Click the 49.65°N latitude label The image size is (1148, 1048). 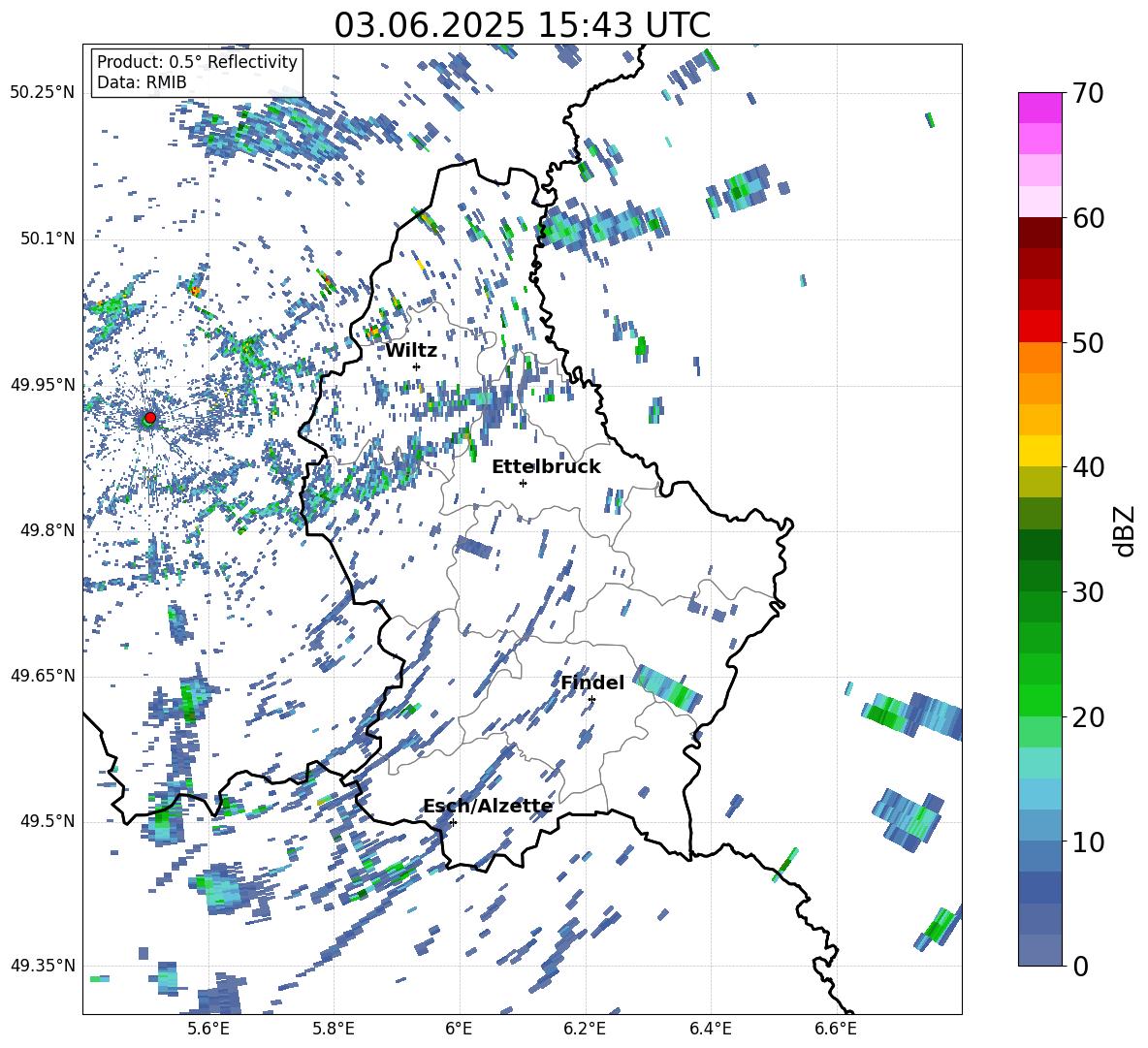click(x=43, y=675)
